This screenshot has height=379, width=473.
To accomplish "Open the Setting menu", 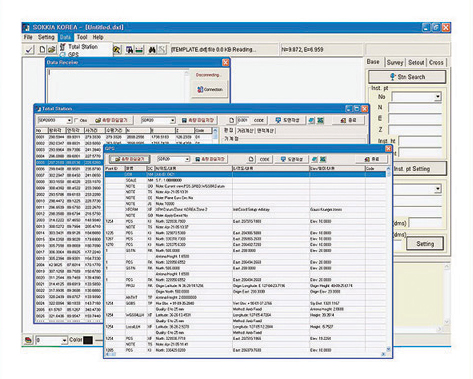I will 46,37.
